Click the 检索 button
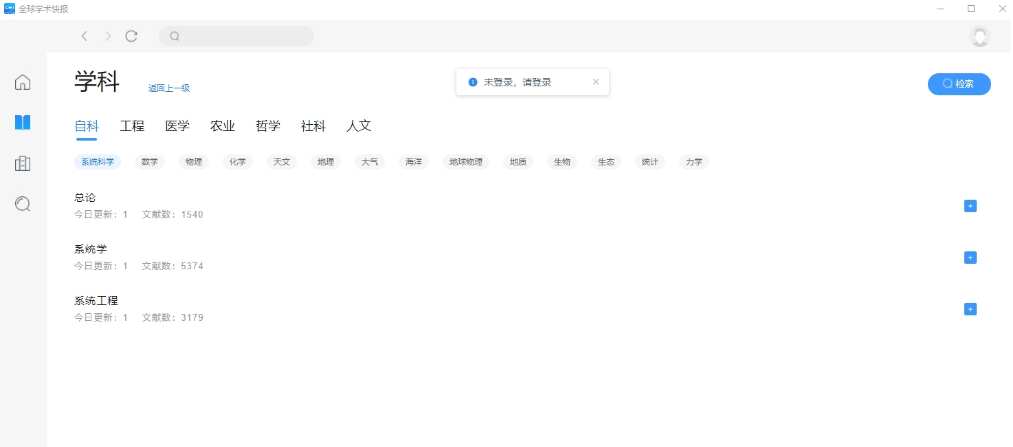Screen dimensions: 1013x447 point(959,84)
